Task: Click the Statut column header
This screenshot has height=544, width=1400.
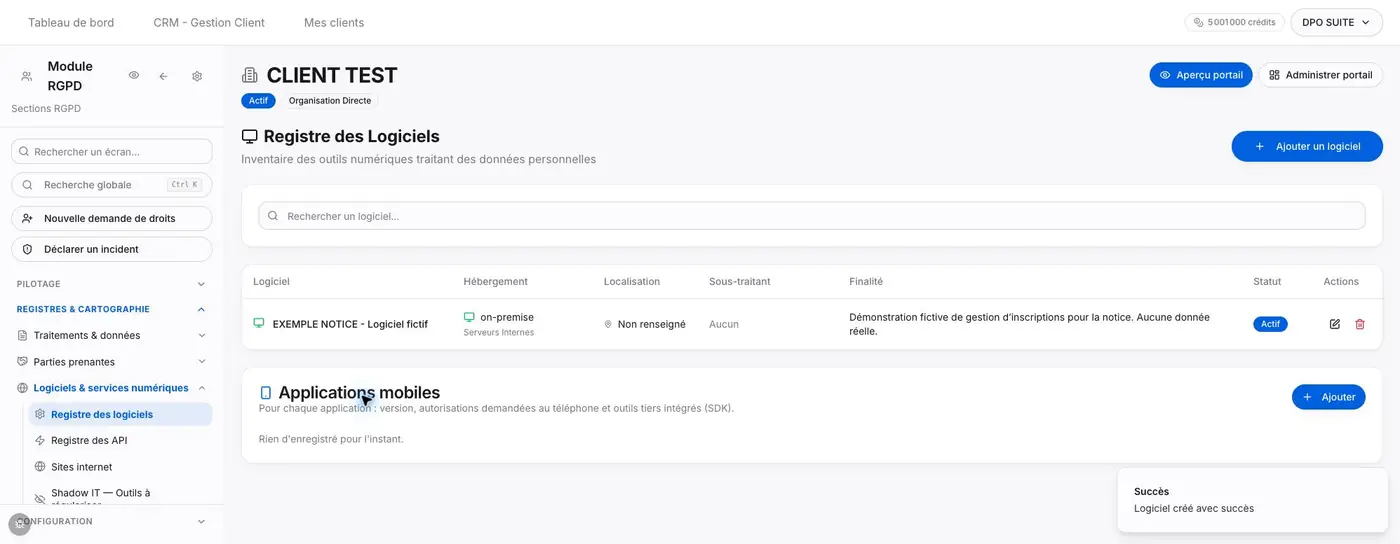Action: (x=1267, y=282)
